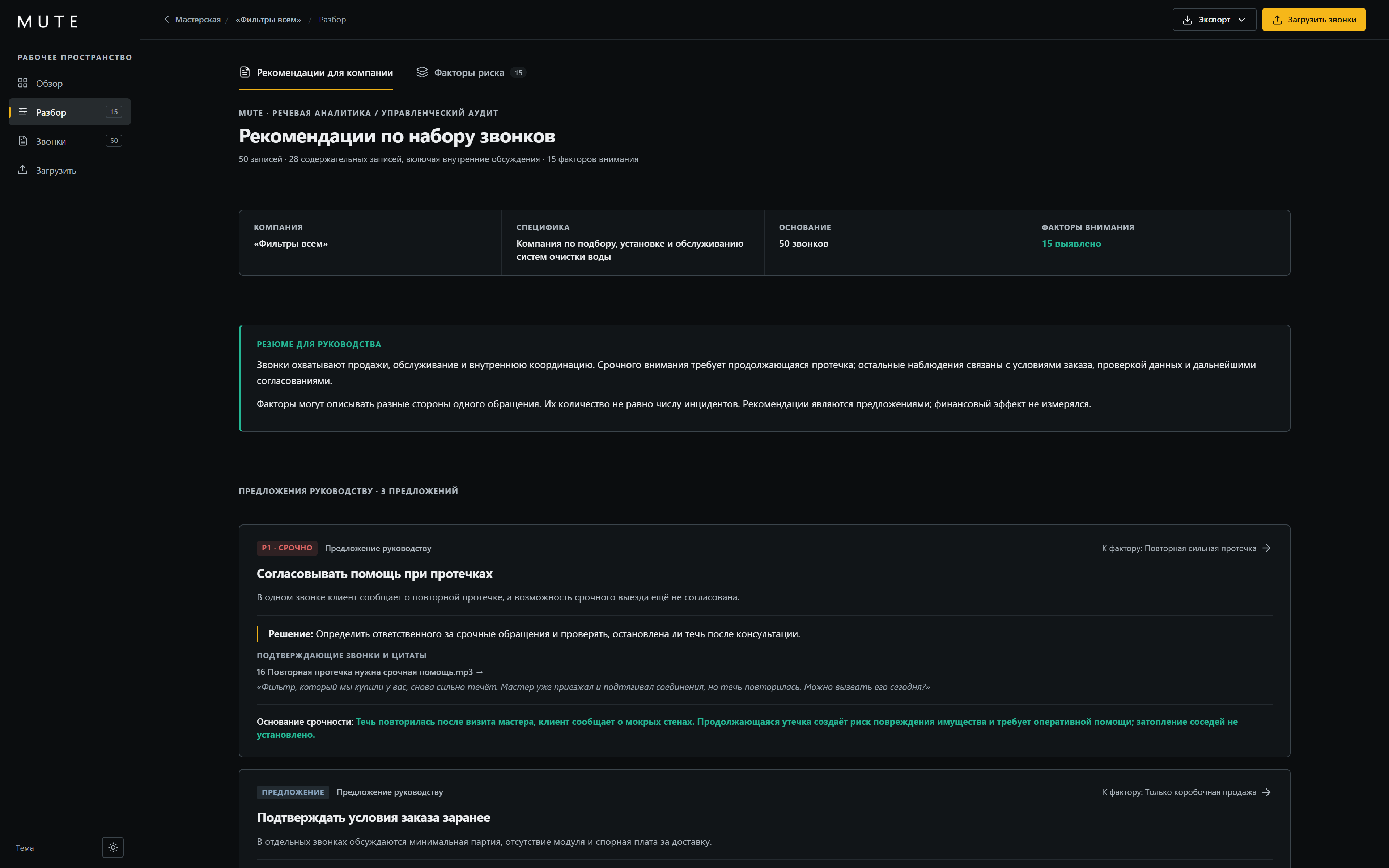Click heading Подтверждать условия заказа заранее
Image resolution: width=1389 pixels, height=868 pixels.
point(373,817)
